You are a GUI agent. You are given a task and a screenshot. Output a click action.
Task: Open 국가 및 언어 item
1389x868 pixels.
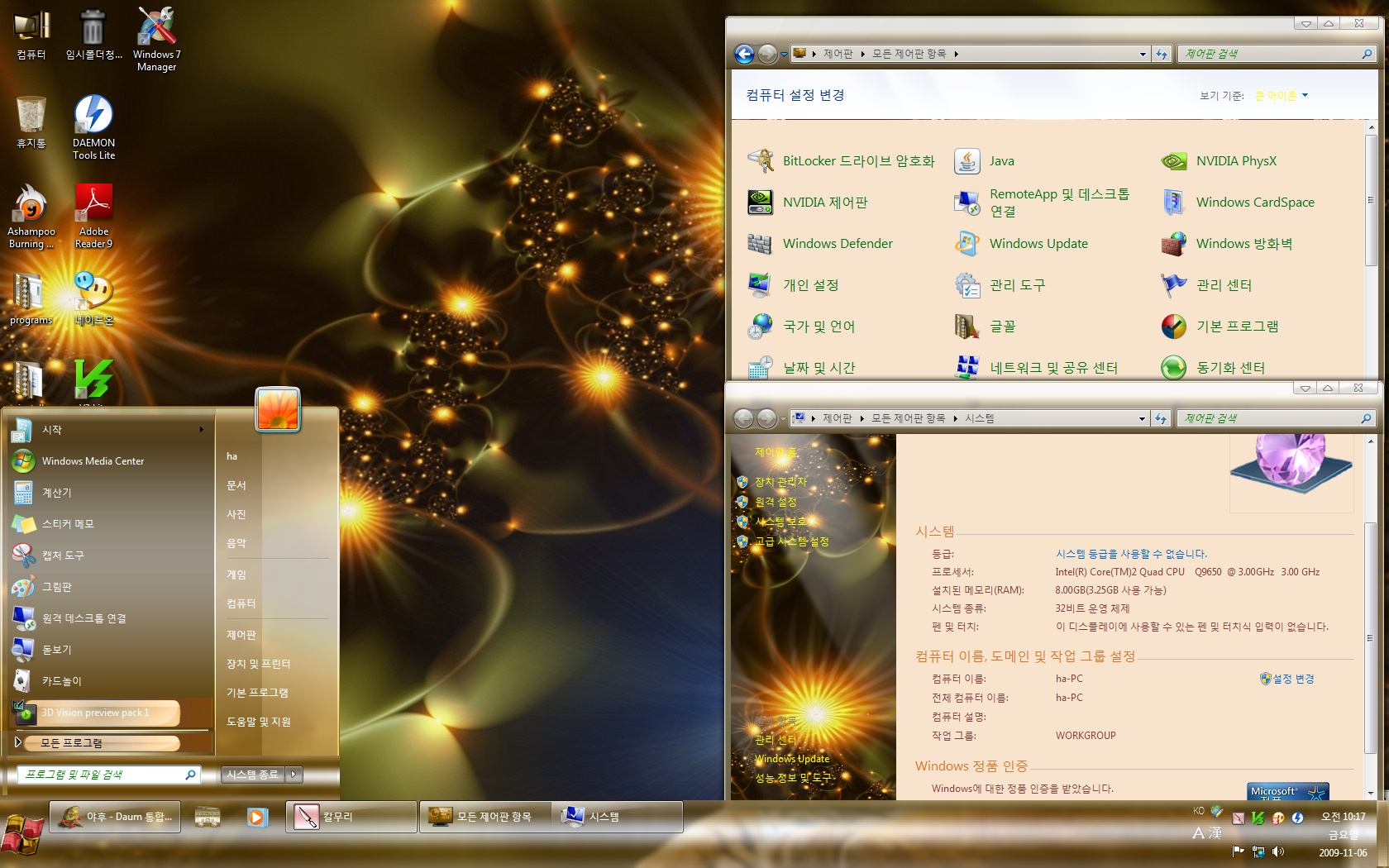(800, 327)
